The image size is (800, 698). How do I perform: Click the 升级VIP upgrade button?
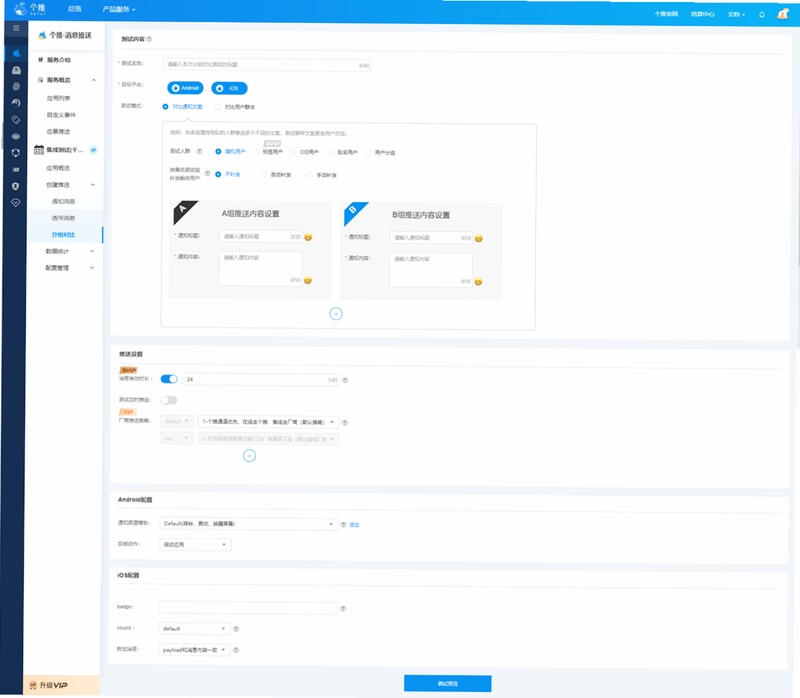(61, 685)
